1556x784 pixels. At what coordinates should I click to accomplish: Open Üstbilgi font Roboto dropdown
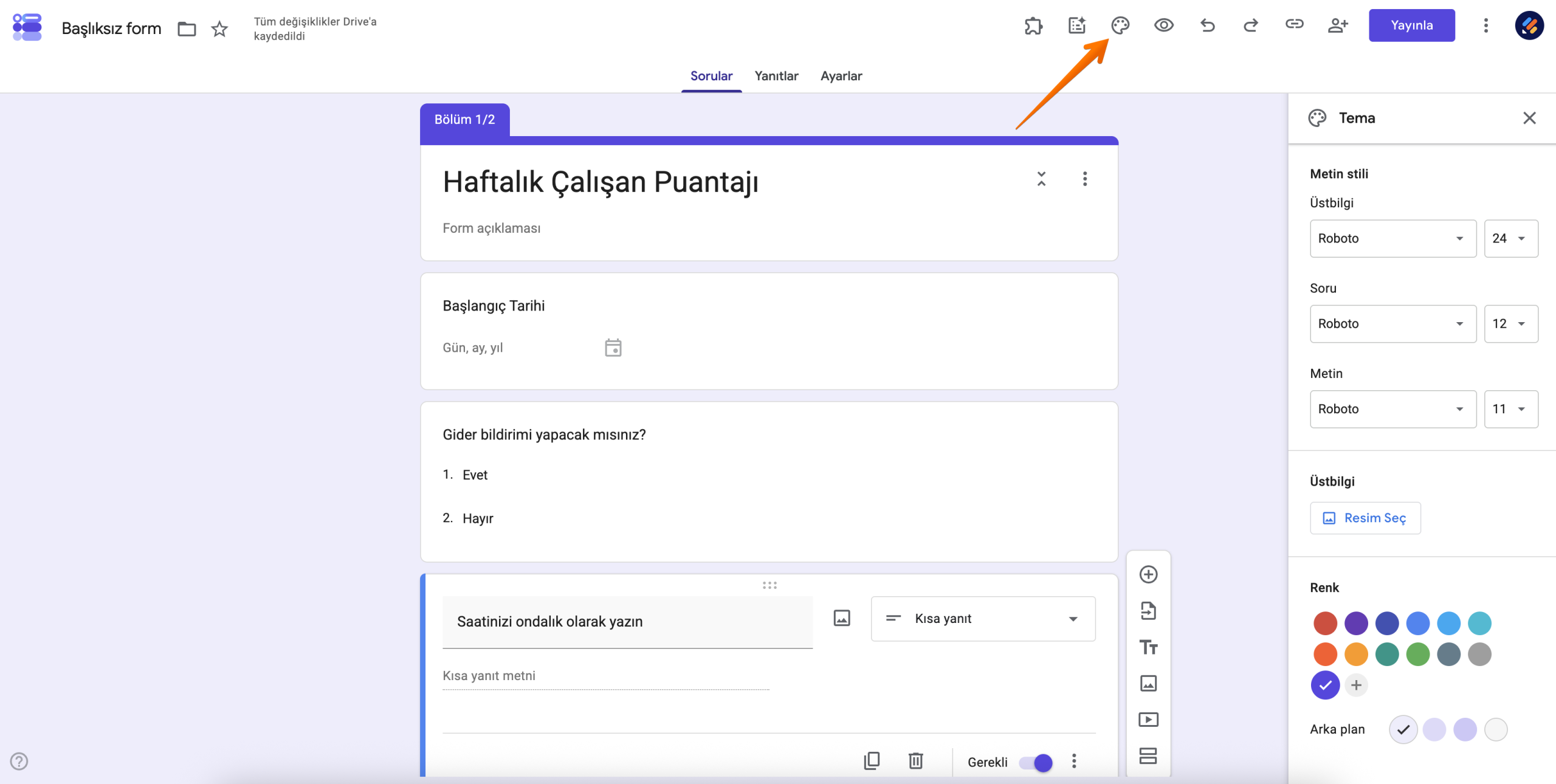(1393, 239)
